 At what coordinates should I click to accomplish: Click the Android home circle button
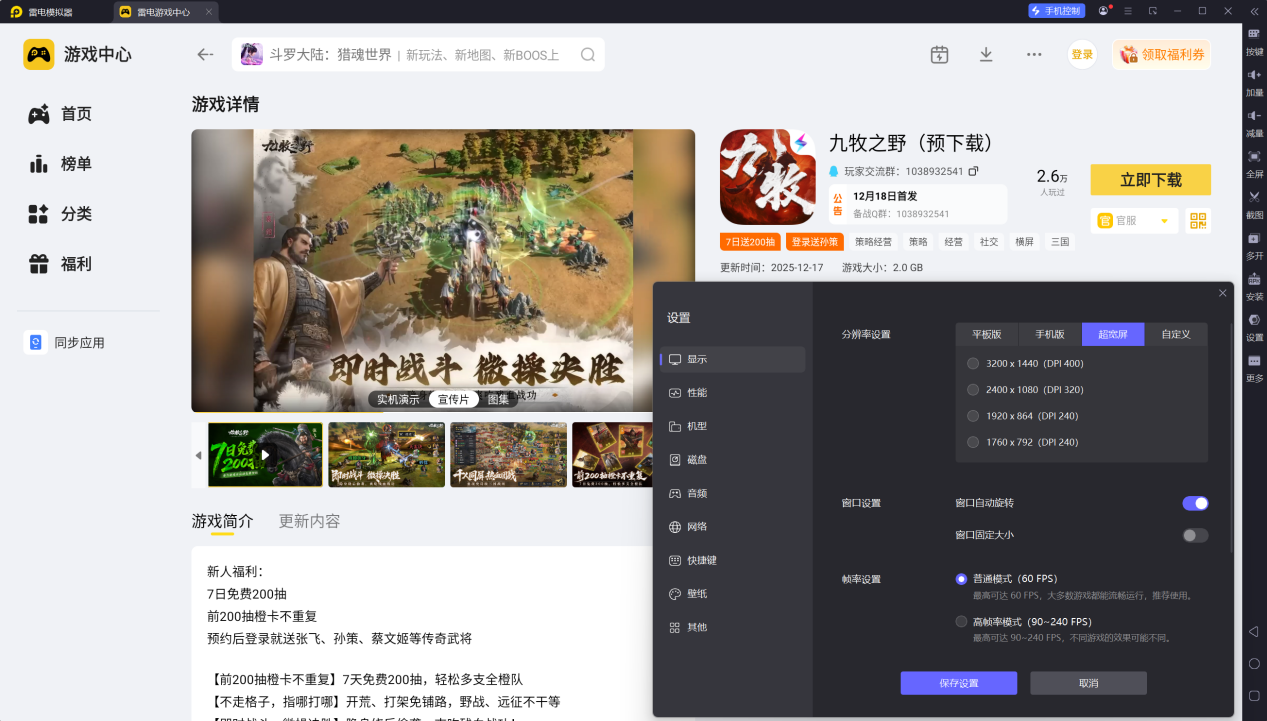pyautogui.click(x=1254, y=663)
